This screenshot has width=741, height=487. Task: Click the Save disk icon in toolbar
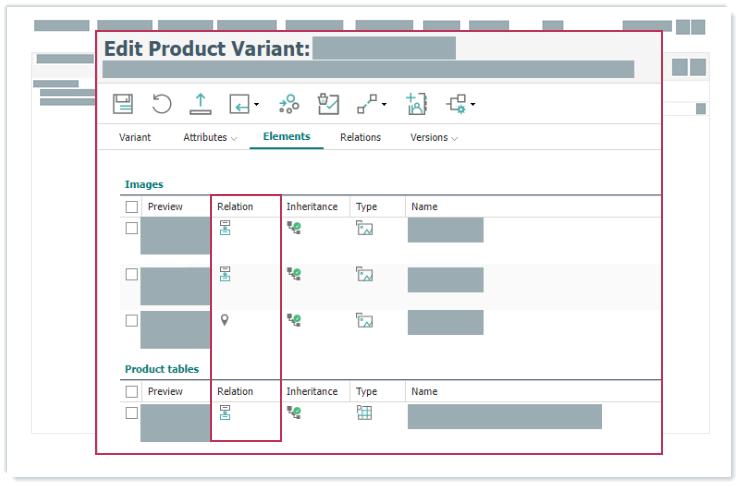coord(123,103)
